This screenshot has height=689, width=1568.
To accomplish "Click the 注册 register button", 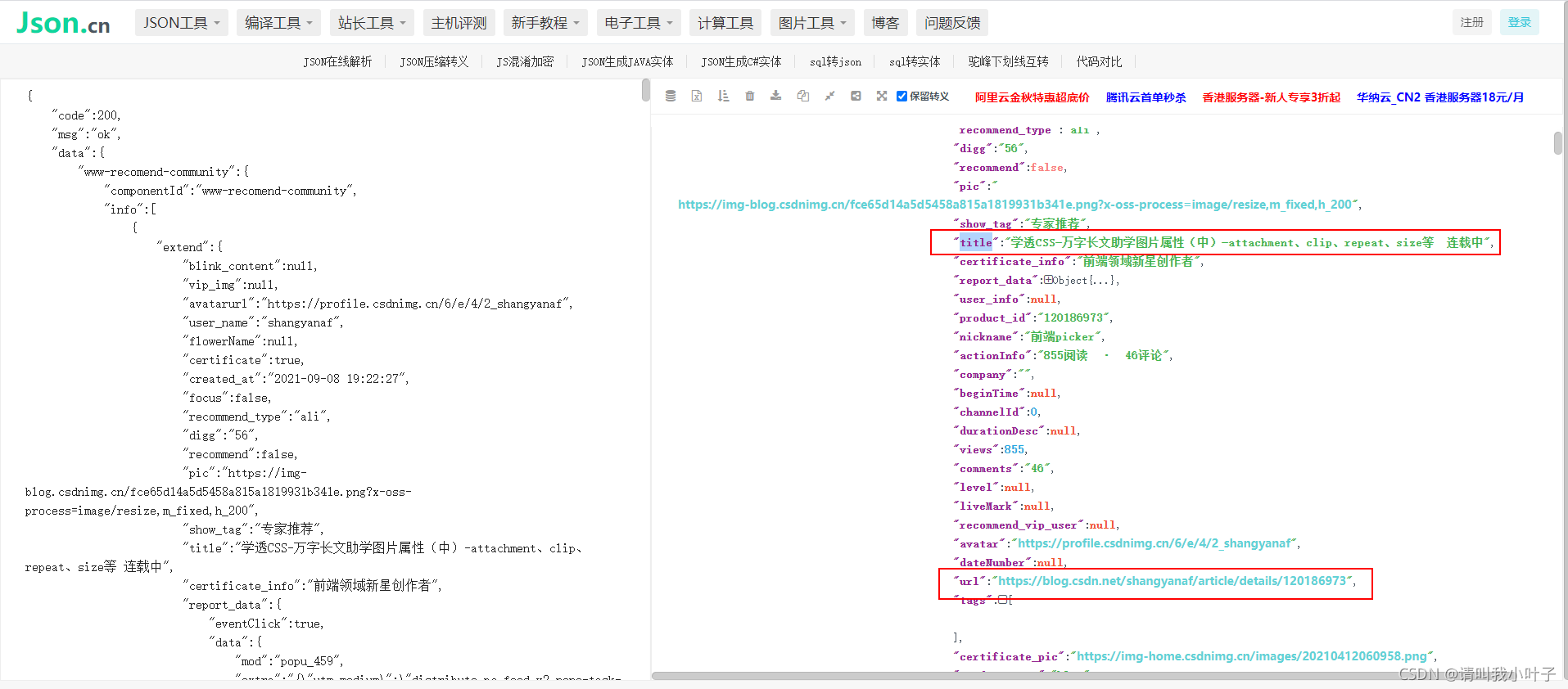I will pos(1471,22).
